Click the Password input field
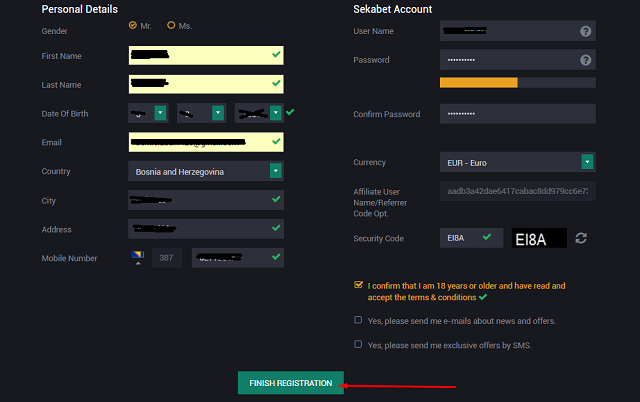640x402 pixels. coord(518,60)
